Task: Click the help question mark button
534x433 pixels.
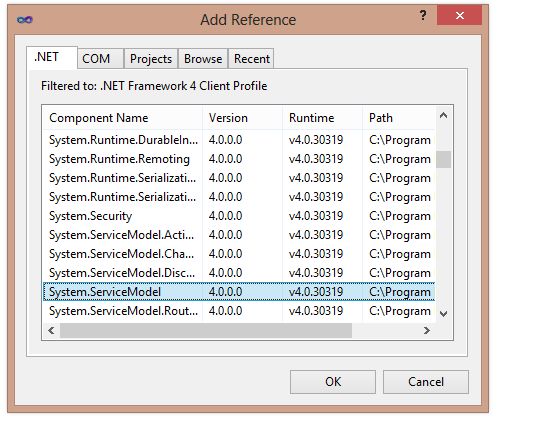Action: coord(423,15)
